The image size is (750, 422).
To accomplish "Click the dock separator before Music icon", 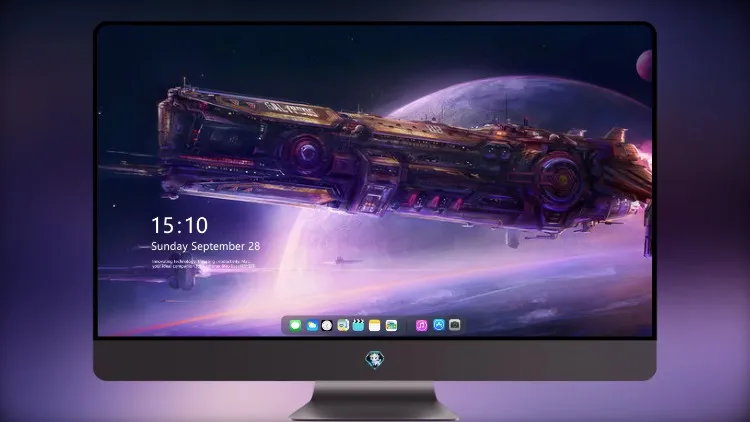I will (407, 326).
